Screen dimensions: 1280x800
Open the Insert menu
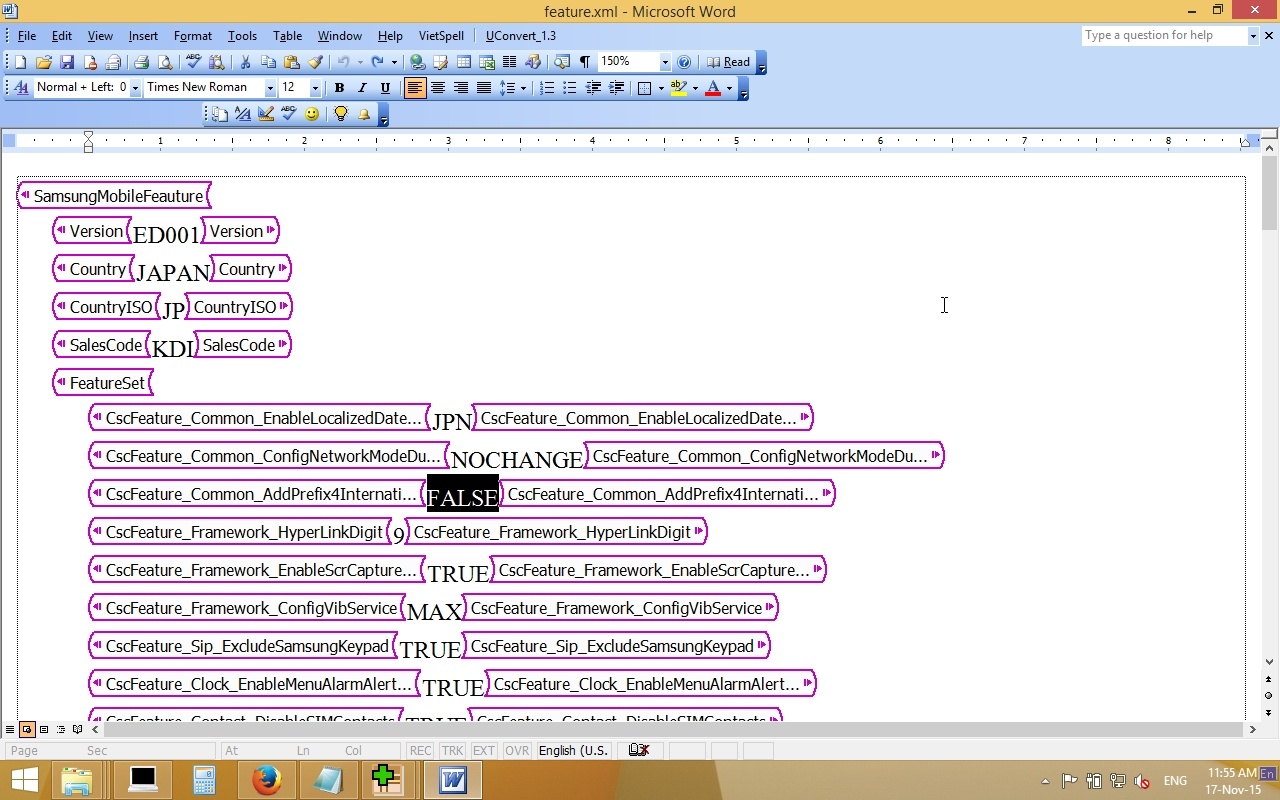point(143,36)
